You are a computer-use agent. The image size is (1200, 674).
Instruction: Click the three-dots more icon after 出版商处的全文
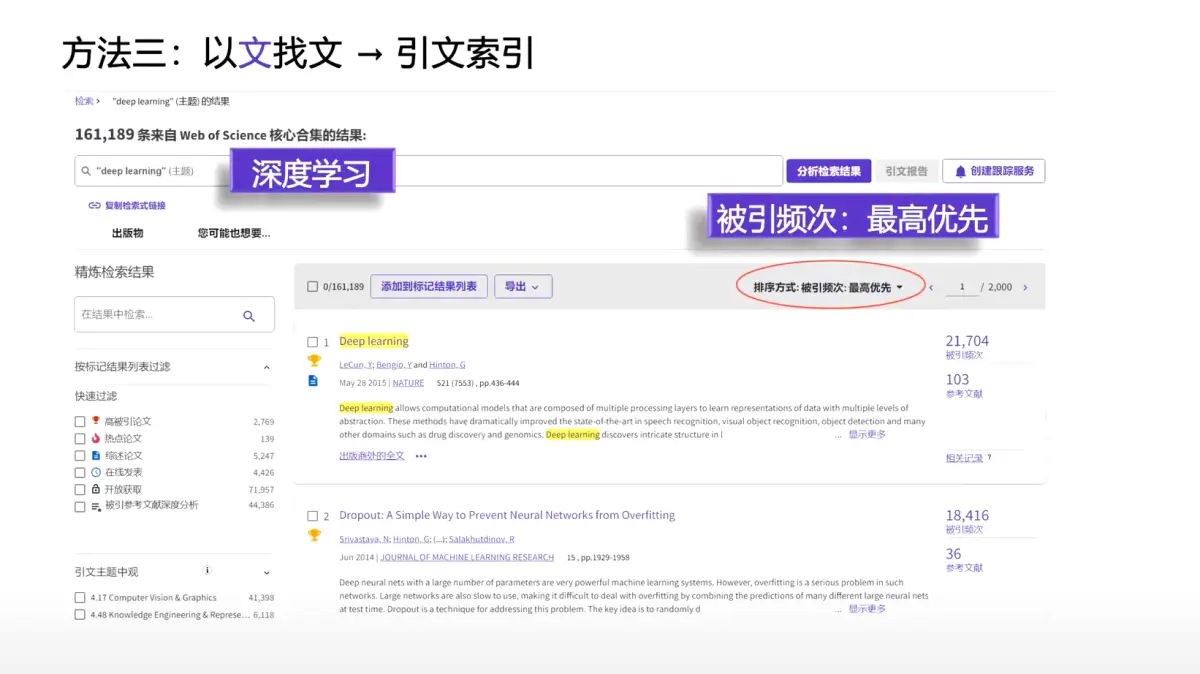click(421, 456)
